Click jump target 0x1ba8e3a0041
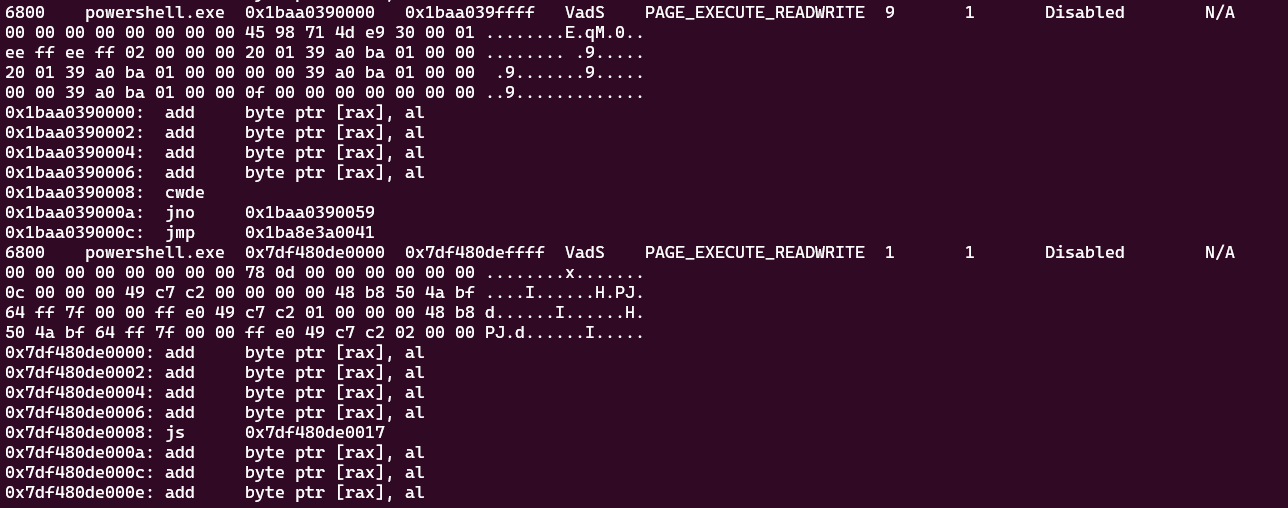 tap(310, 232)
